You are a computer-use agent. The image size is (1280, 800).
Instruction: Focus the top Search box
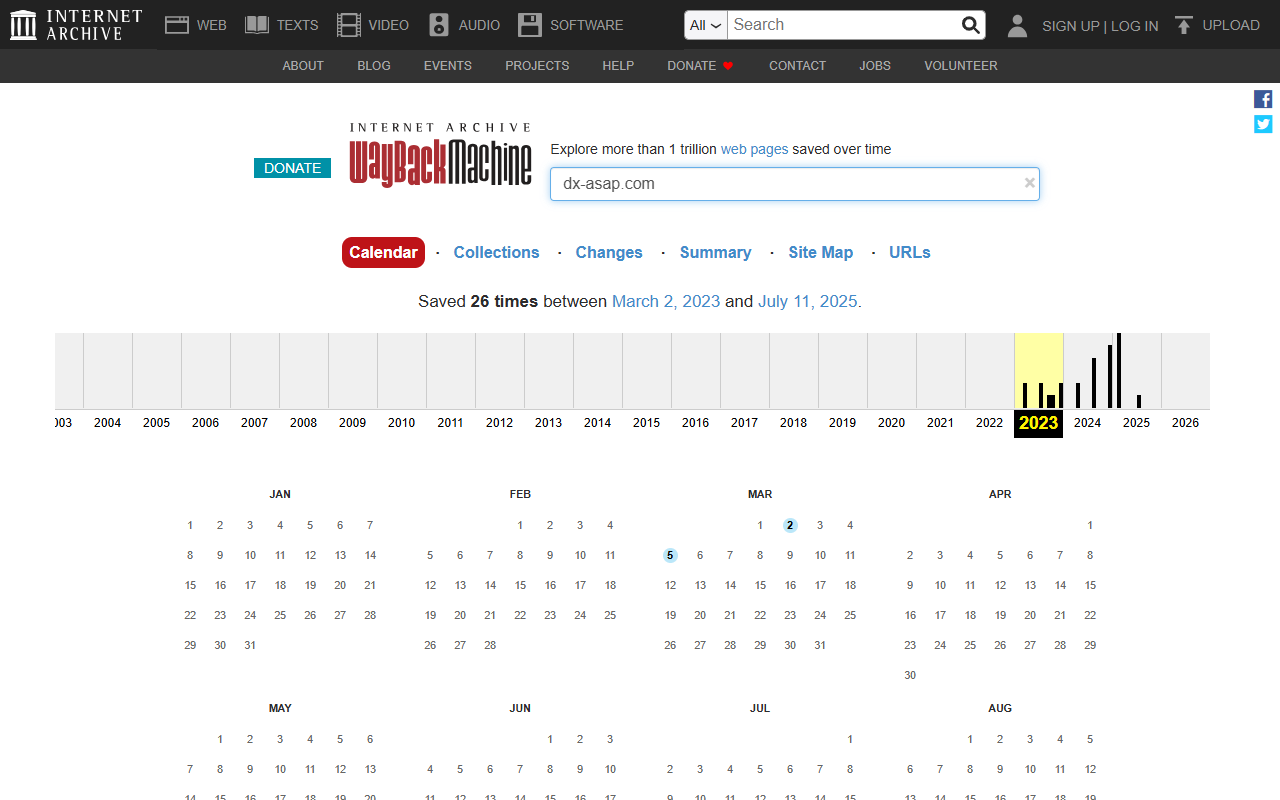(843, 25)
